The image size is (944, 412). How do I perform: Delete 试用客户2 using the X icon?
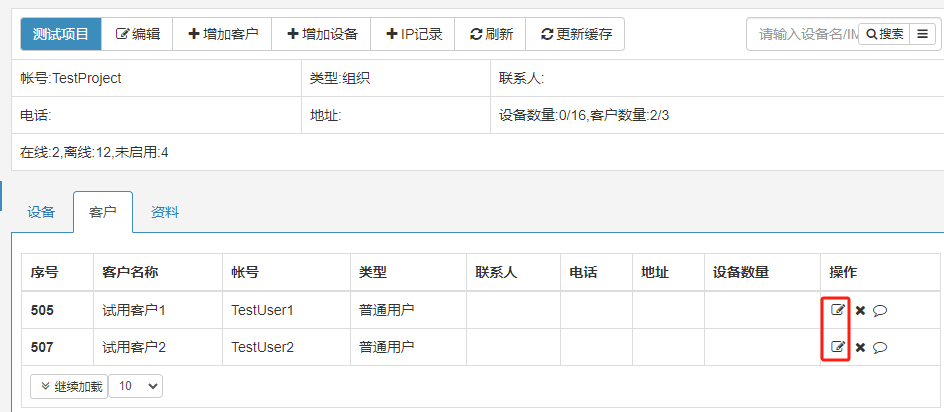click(x=860, y=347)
